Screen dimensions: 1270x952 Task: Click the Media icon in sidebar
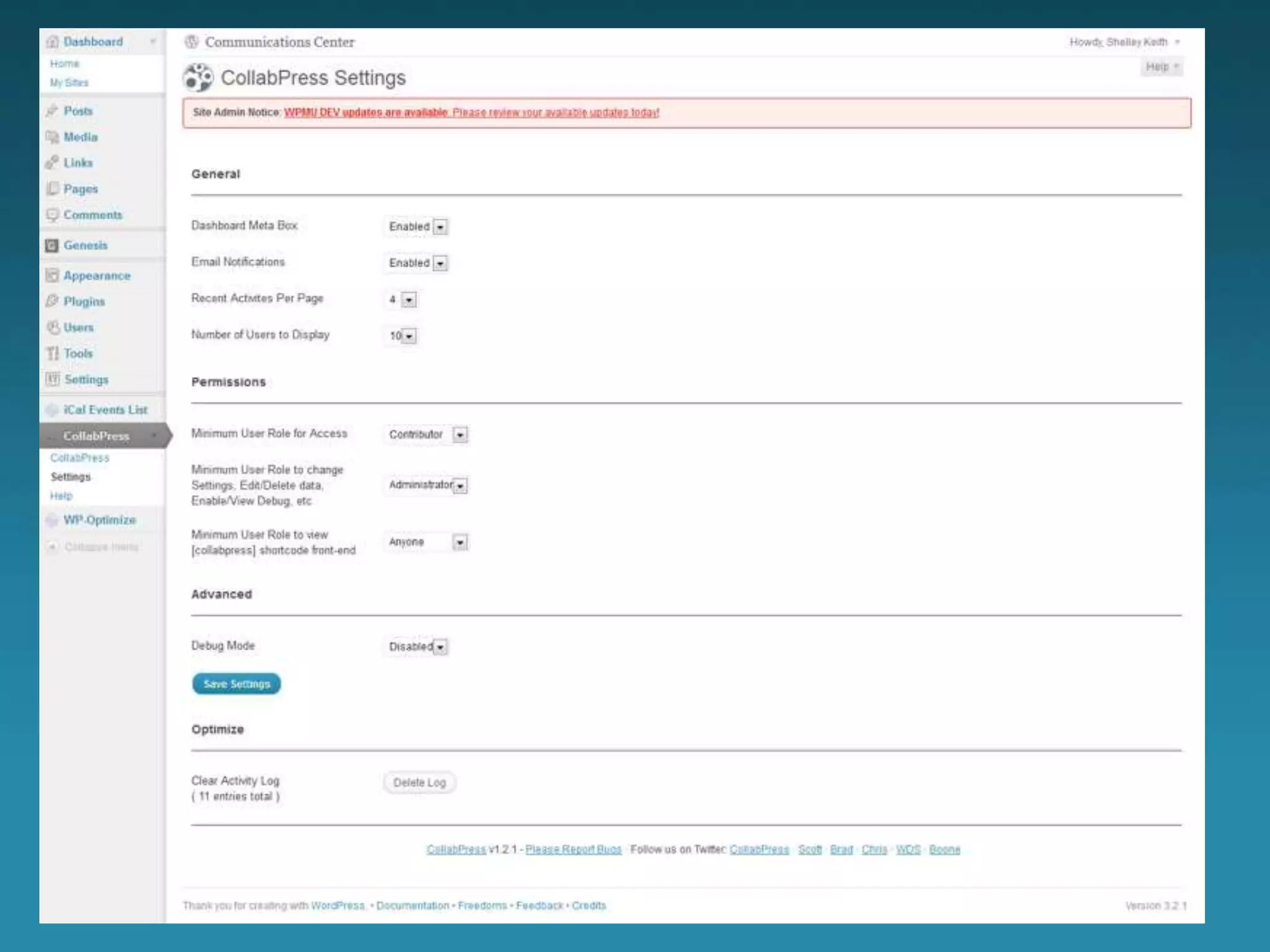[52, 137]
